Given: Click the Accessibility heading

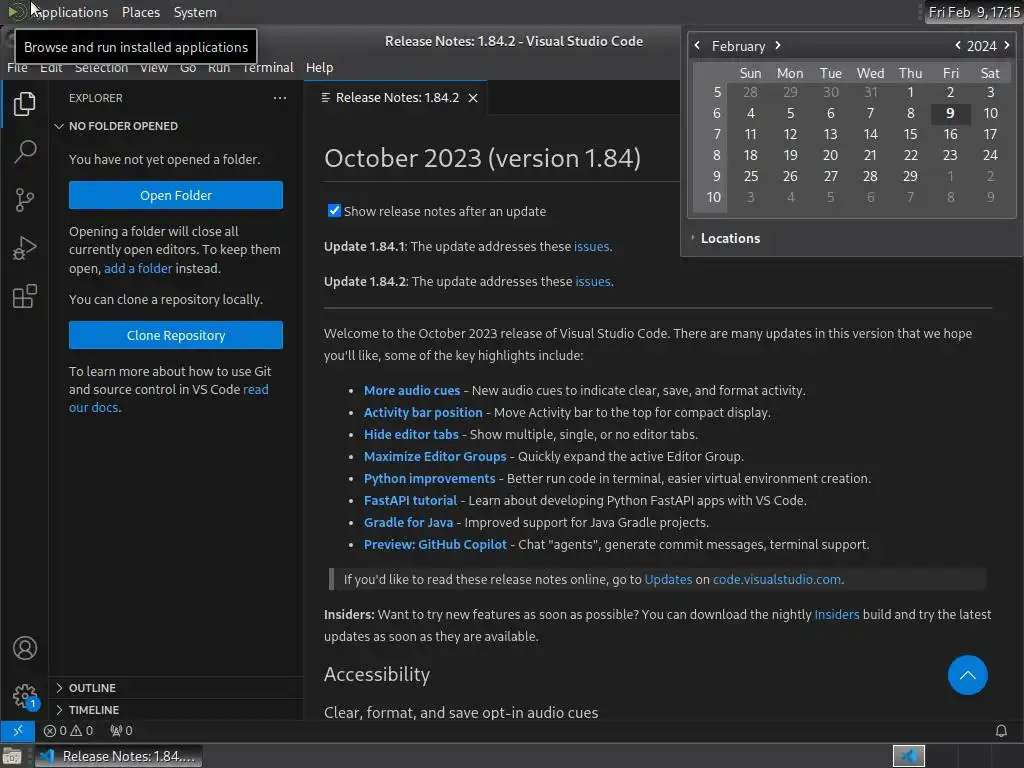Looking at the screenshot, I should click(x=377, y=675).
